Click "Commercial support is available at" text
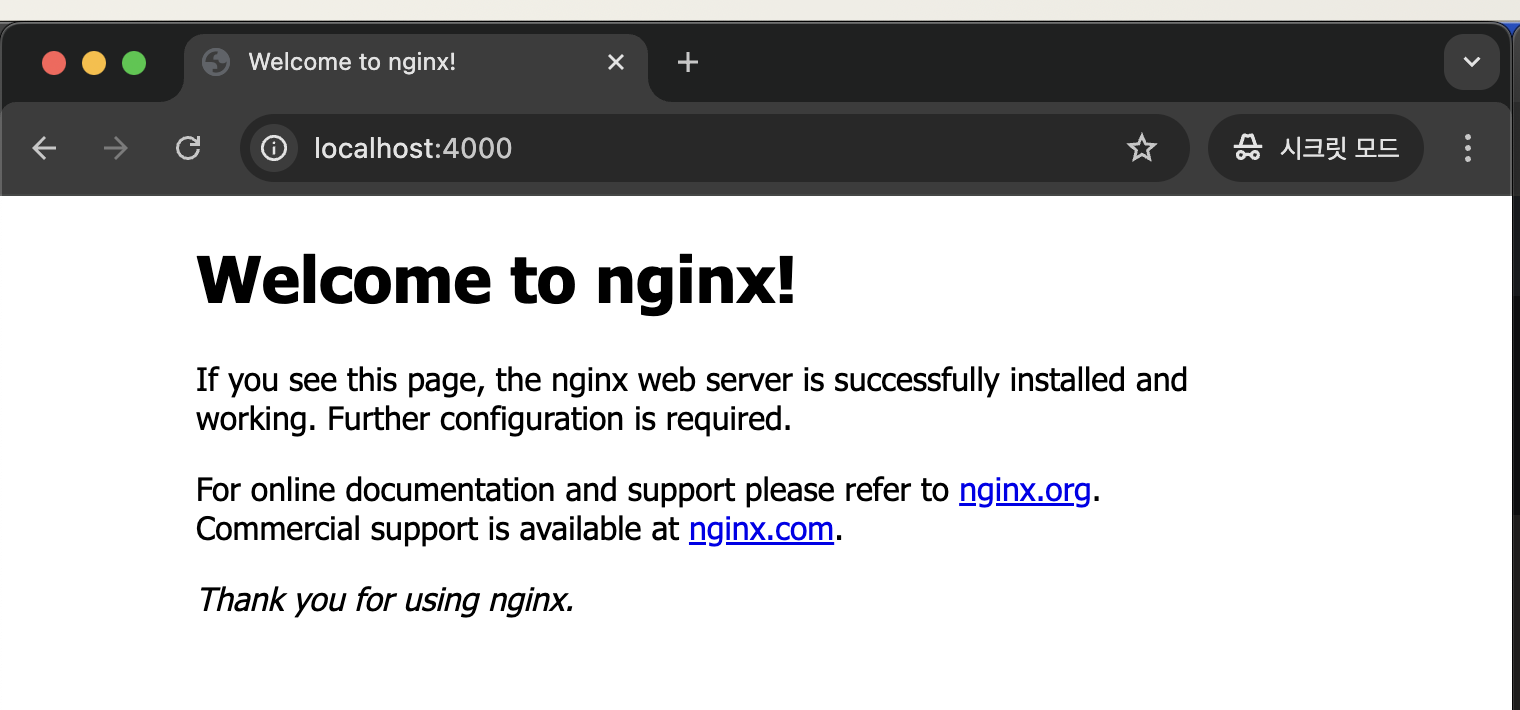Viewport: 1520px width, 710px height. [438, 529]
